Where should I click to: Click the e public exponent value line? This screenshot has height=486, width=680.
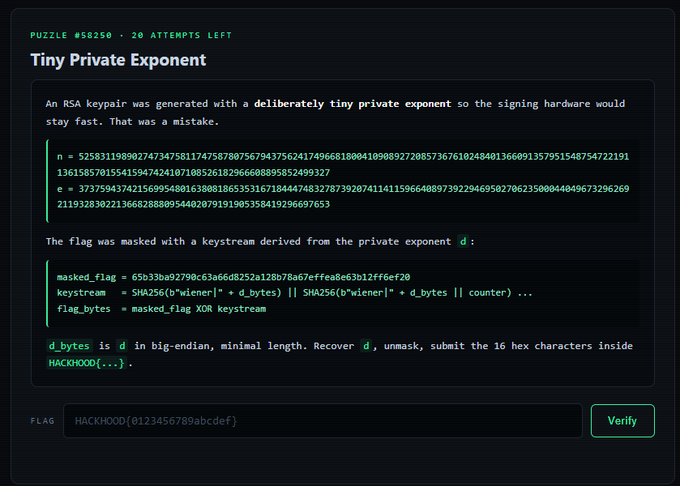pyautogui.click(x=343, y=196)
